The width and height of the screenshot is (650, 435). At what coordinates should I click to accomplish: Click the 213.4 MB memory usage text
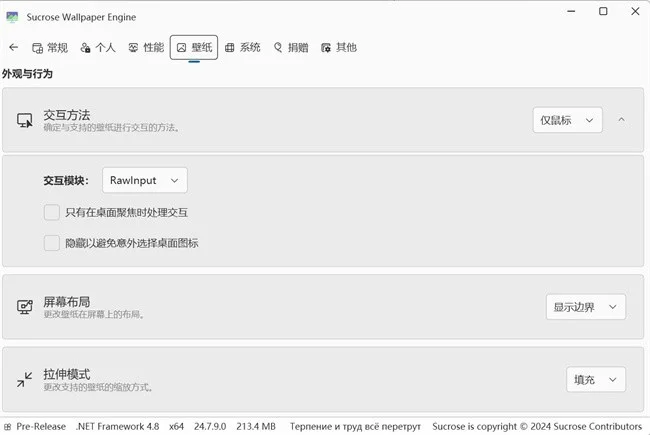pyautogui.click(x=256, y=427)
